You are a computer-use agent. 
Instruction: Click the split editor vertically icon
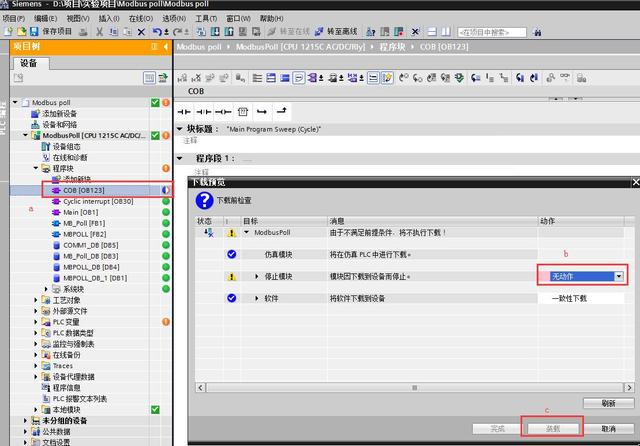446,31
